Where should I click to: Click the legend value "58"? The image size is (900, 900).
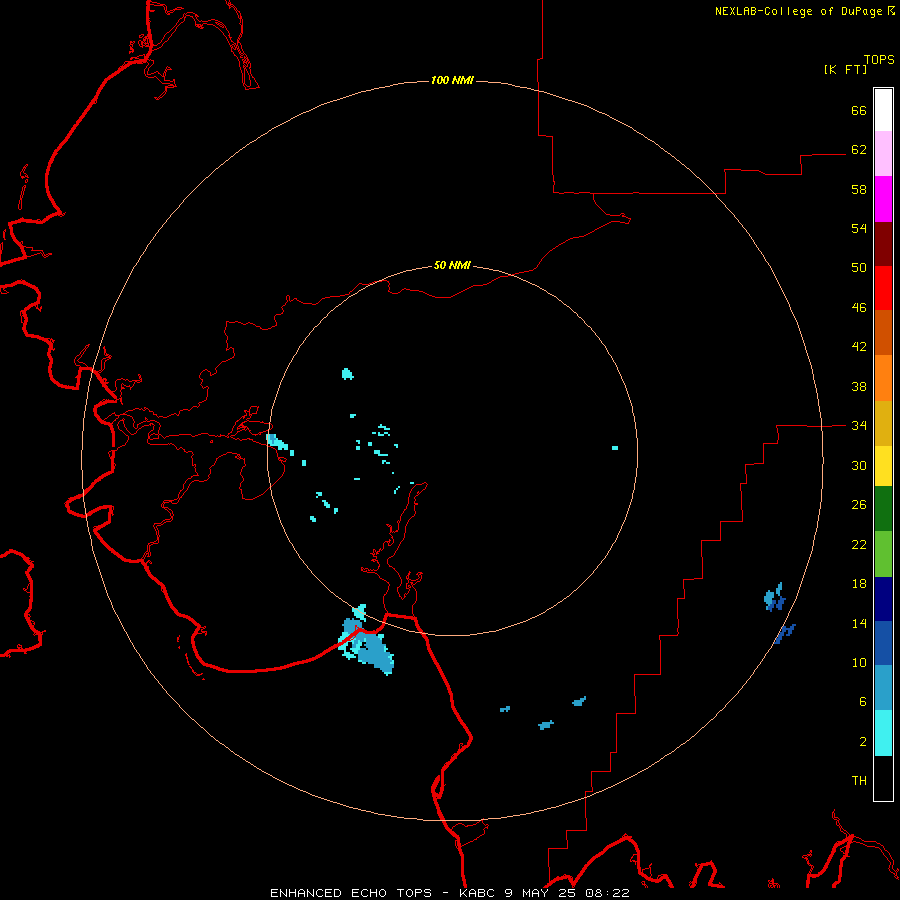[859, 189]
